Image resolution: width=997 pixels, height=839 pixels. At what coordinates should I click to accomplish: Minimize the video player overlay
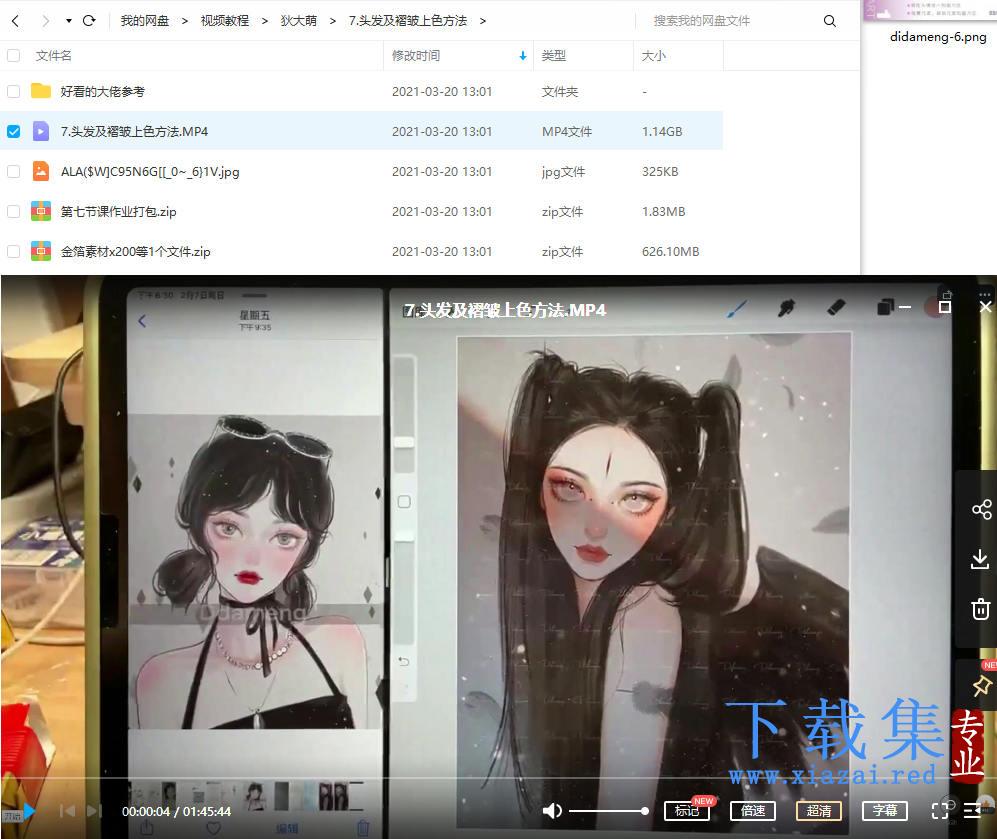click(x=905, y=307)
